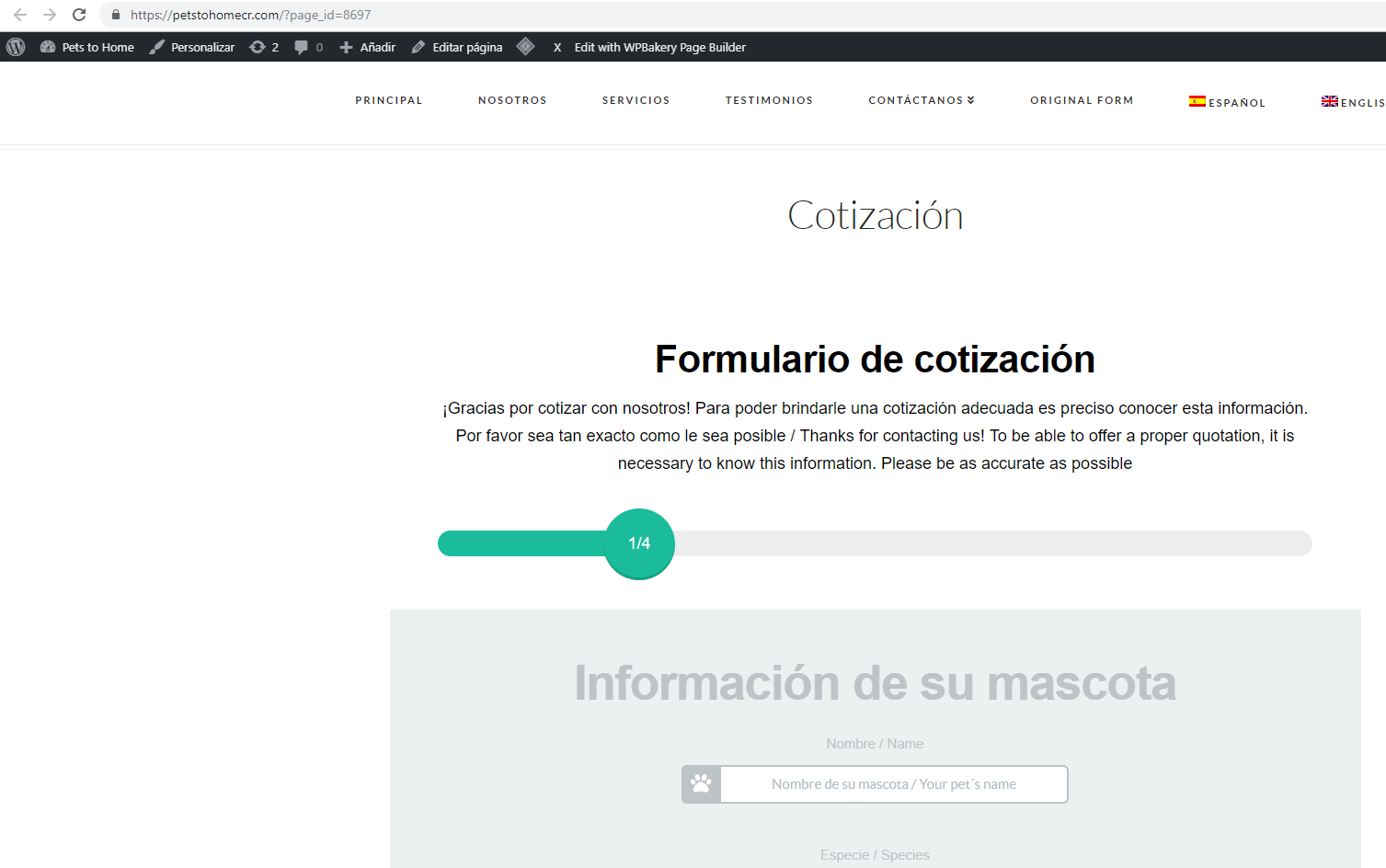Reload the page with browser refresh

[x=79, y=15]
